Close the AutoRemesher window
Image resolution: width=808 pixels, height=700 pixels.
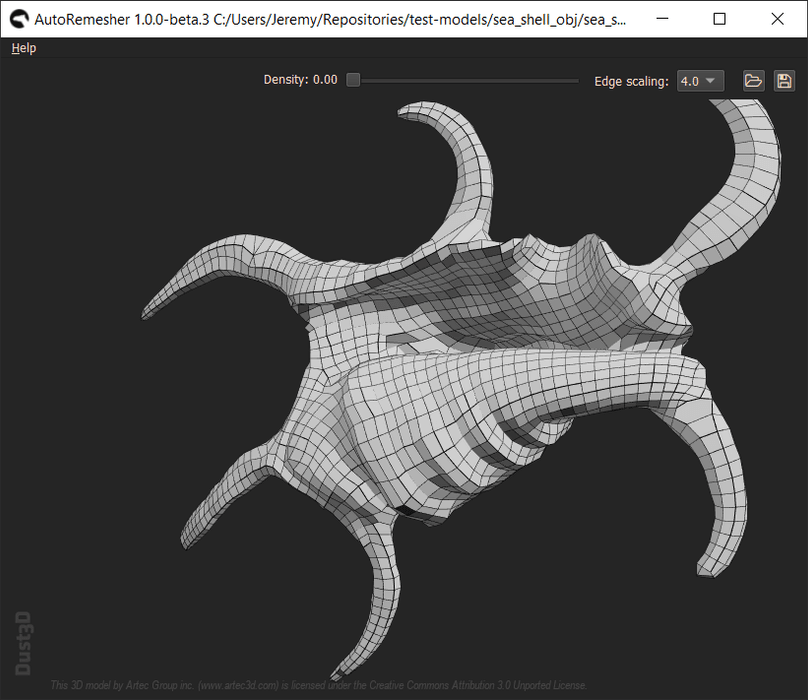[778, 19]
